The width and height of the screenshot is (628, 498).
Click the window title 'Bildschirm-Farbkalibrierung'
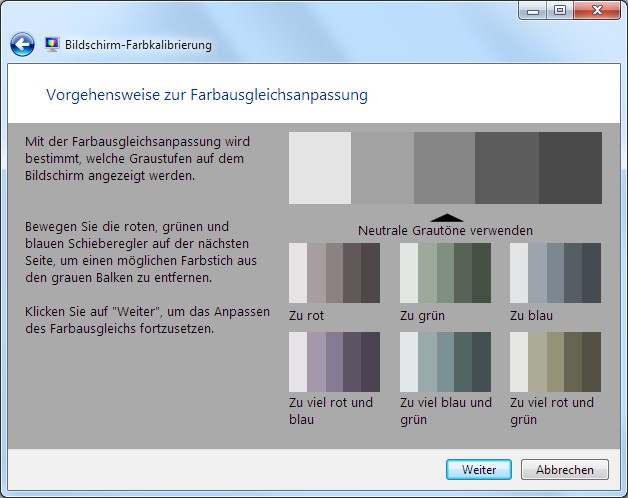point(138,45)
